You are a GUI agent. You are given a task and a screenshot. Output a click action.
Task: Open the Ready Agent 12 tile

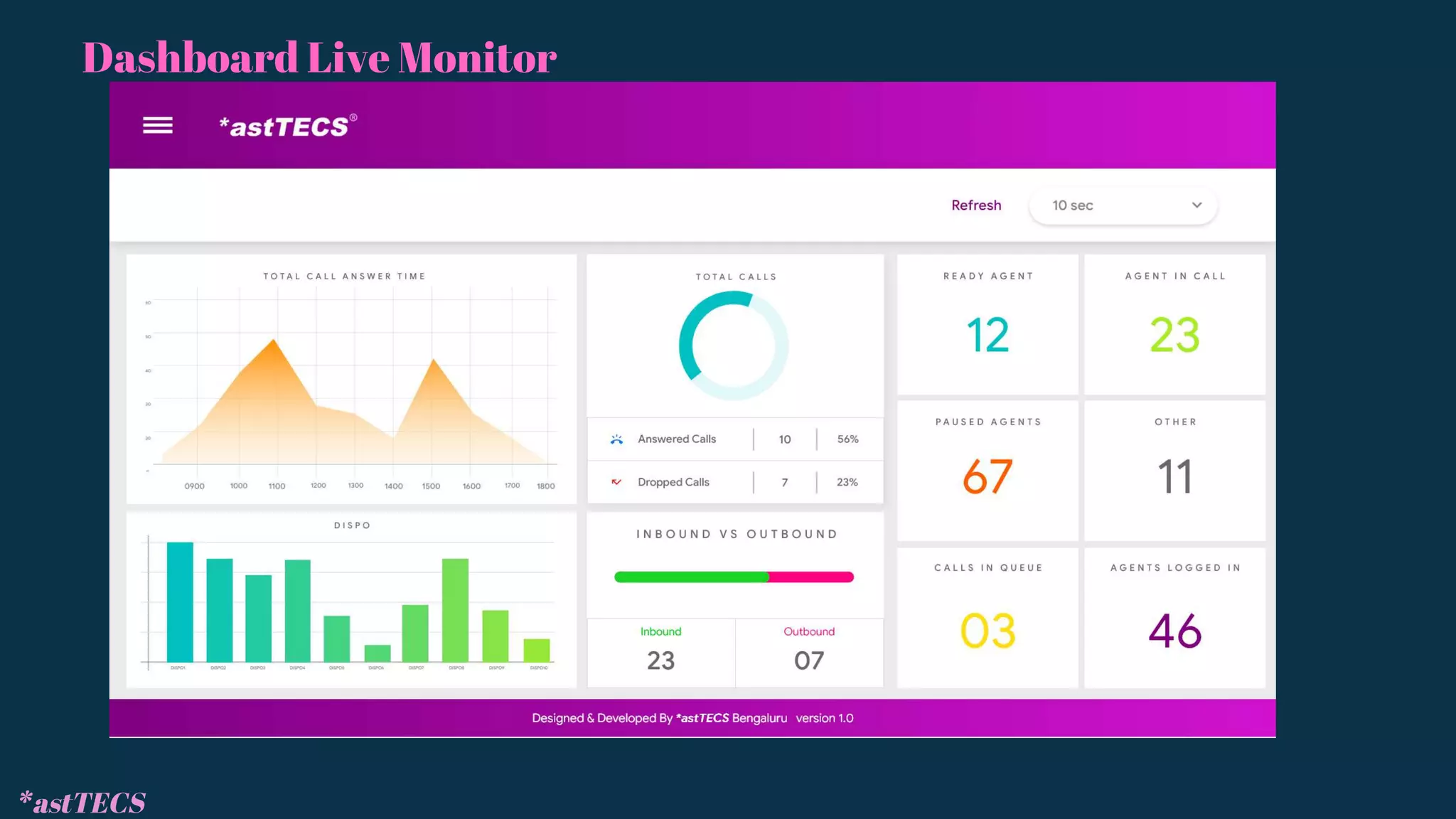(987, 325)
